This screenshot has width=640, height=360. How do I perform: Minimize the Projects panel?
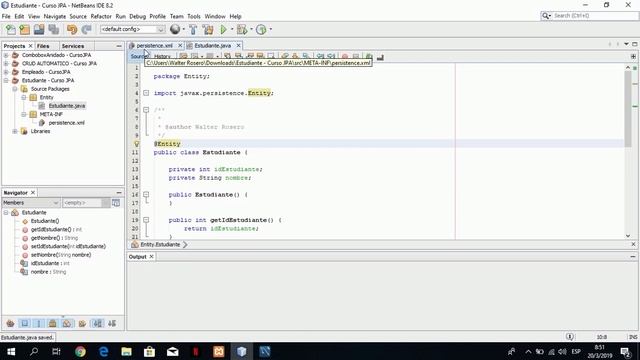(x=119, y=46)
